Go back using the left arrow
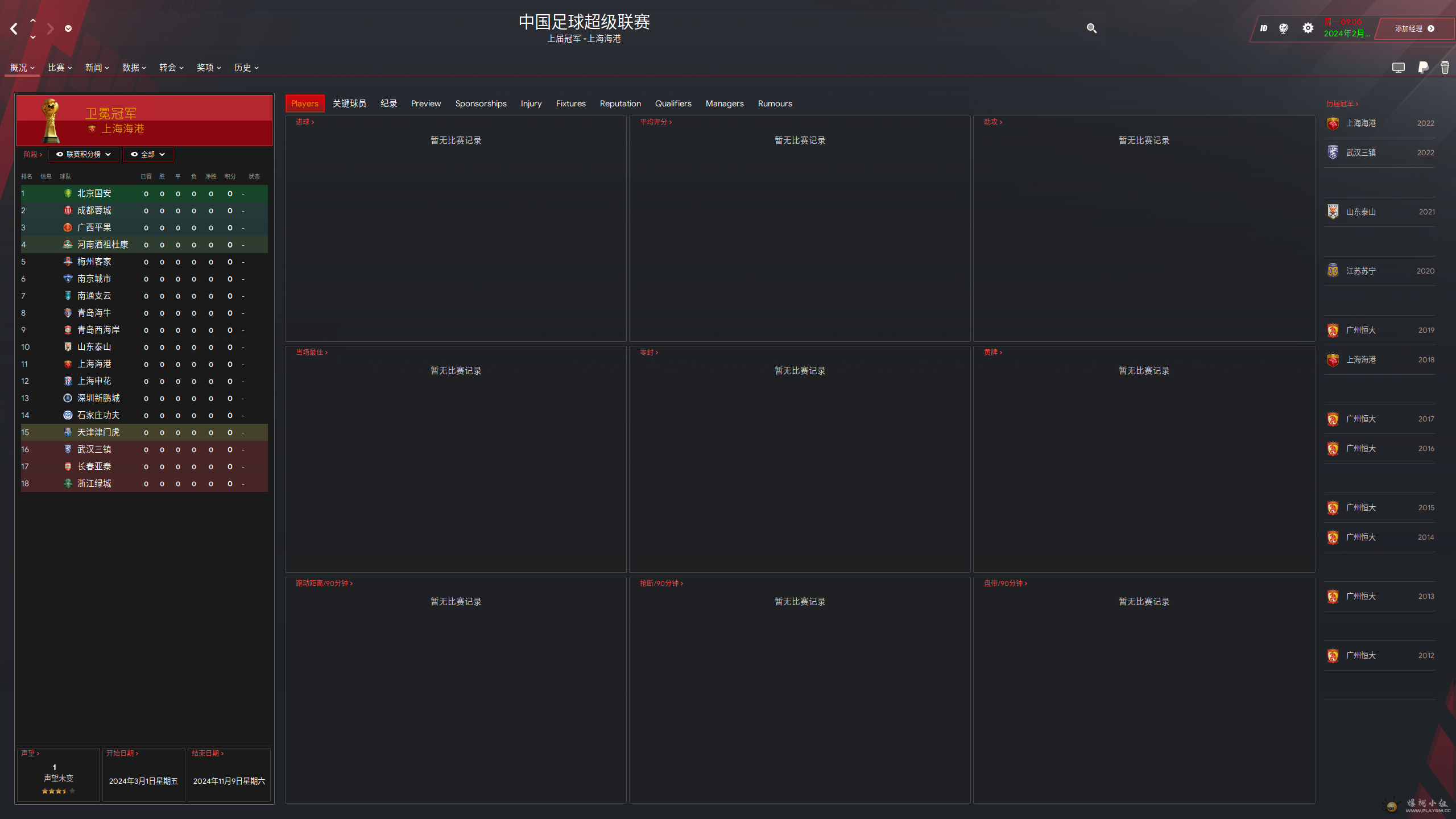The height and width of the screenshot is (819, 1456). [x=14, y=28]
